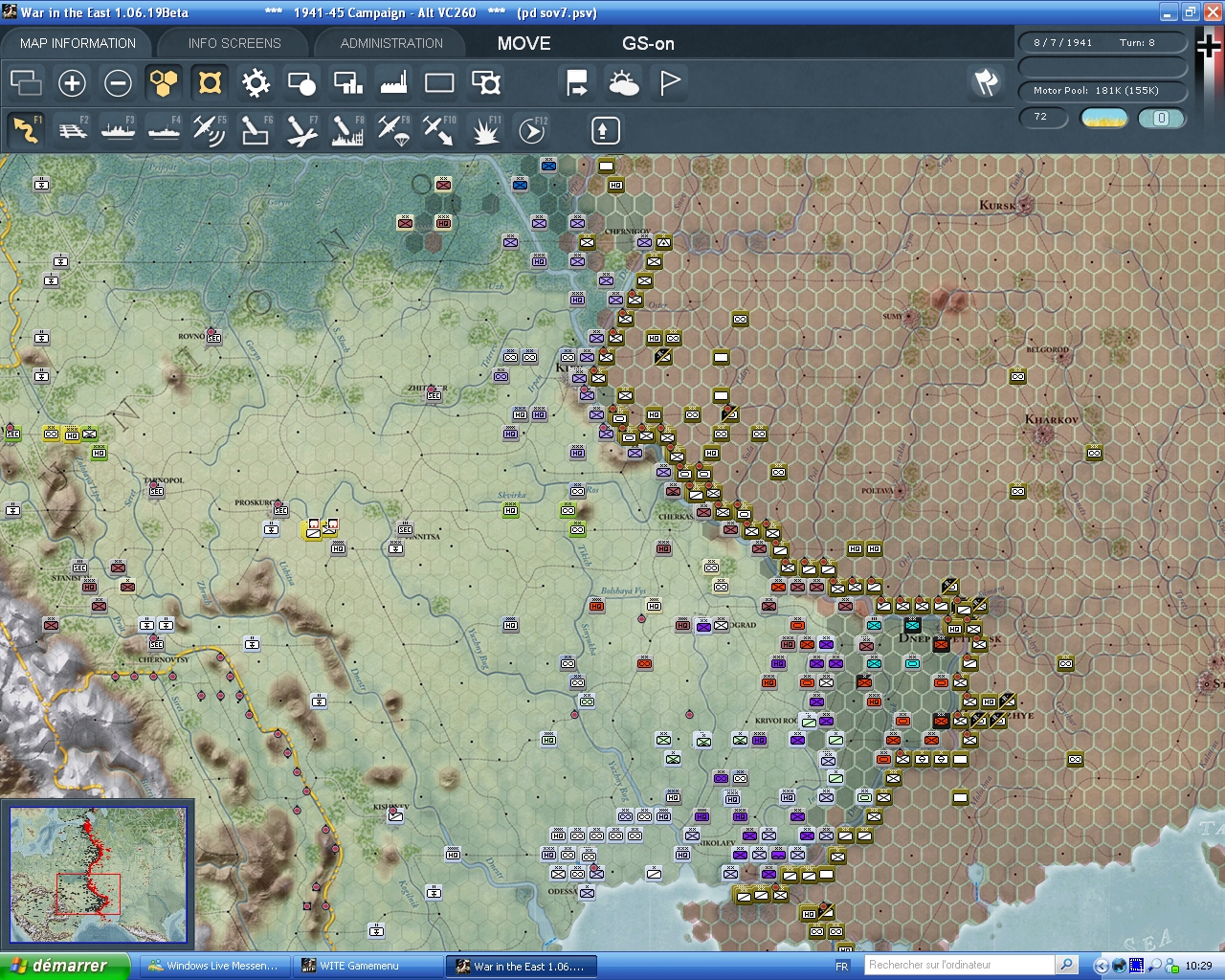Click the factory display icon

pos(393,83)
